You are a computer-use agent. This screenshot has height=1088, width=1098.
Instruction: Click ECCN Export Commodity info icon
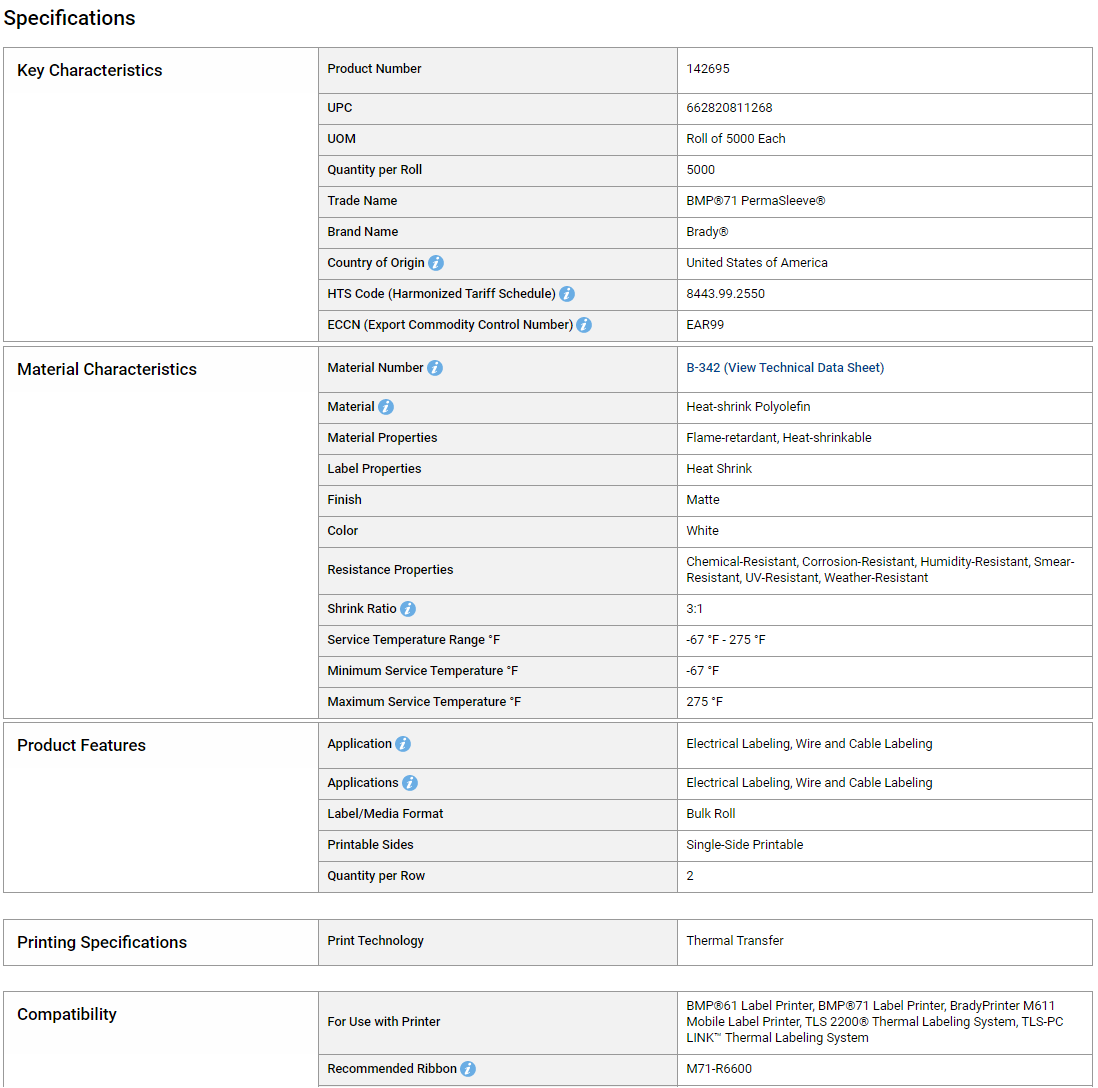[584, 325]
